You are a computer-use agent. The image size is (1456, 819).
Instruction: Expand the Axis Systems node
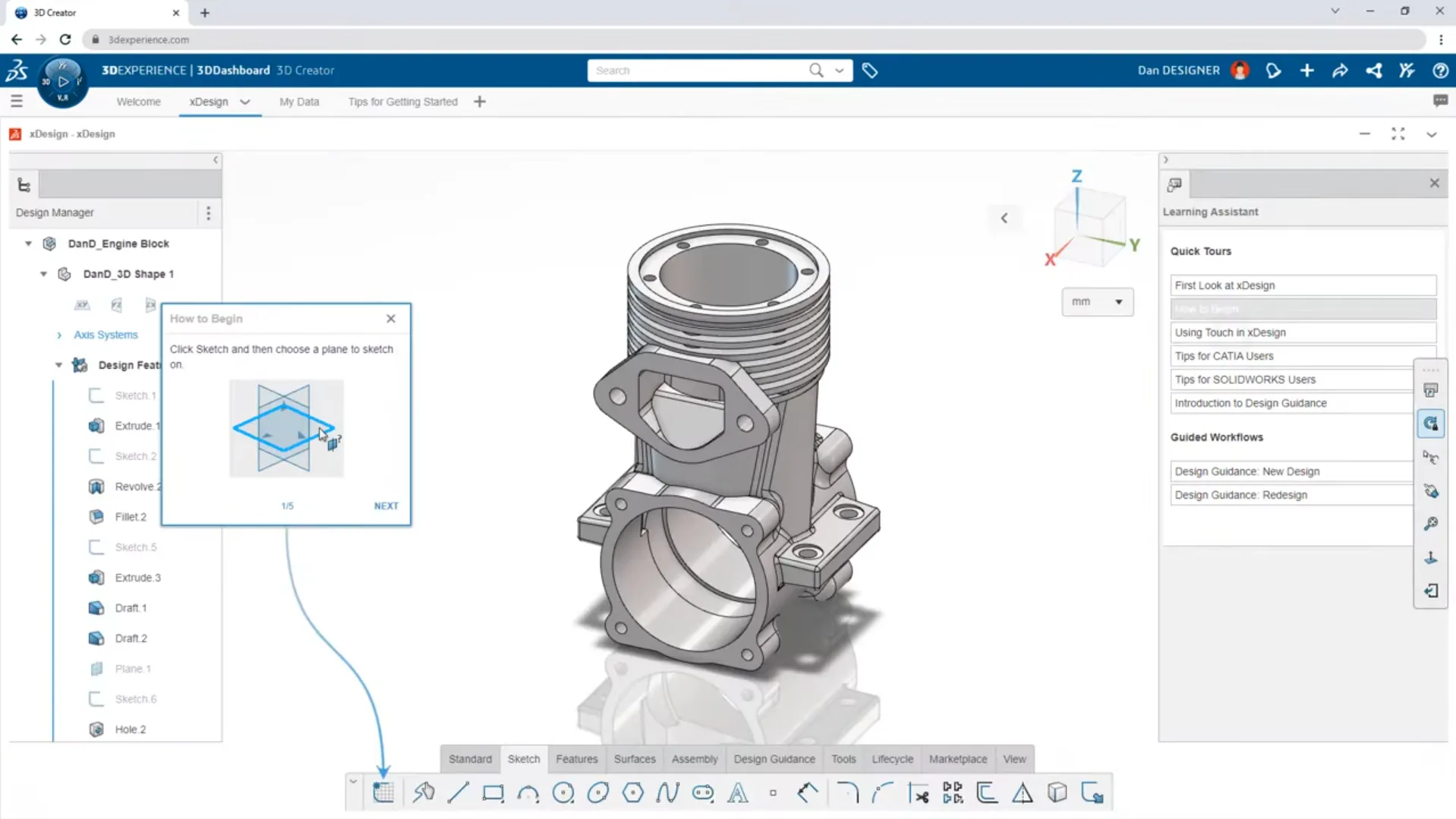(x=59, y=335)
